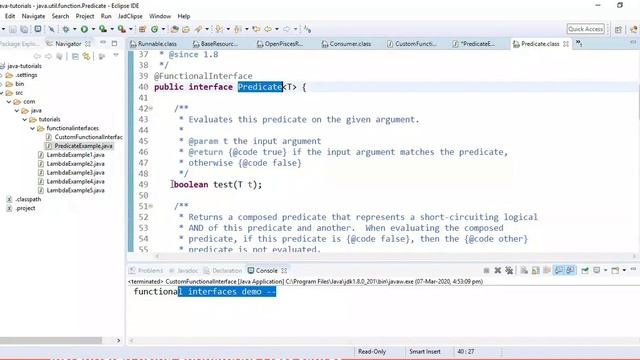Open the Run button dropdown arrow
The height and width of the screenshot is (360, 640).
click(93, 29)
